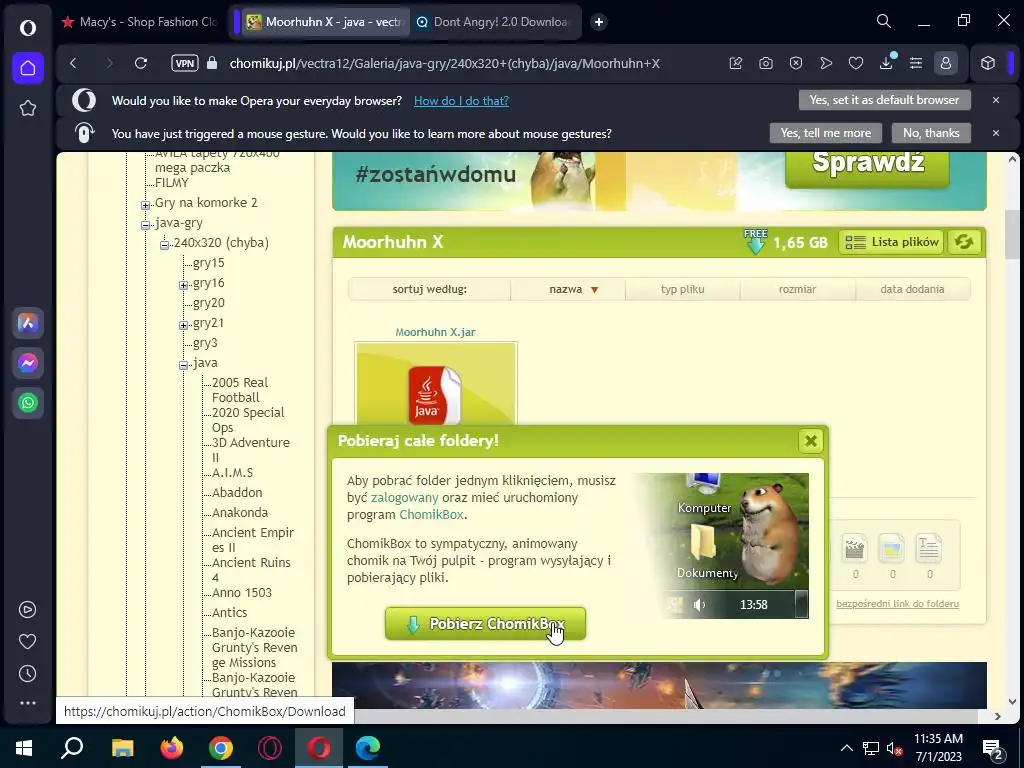Dismiss mouse gesture notification bar
The width and height of the screenshot is (1024, 768).
pos(996,133)
